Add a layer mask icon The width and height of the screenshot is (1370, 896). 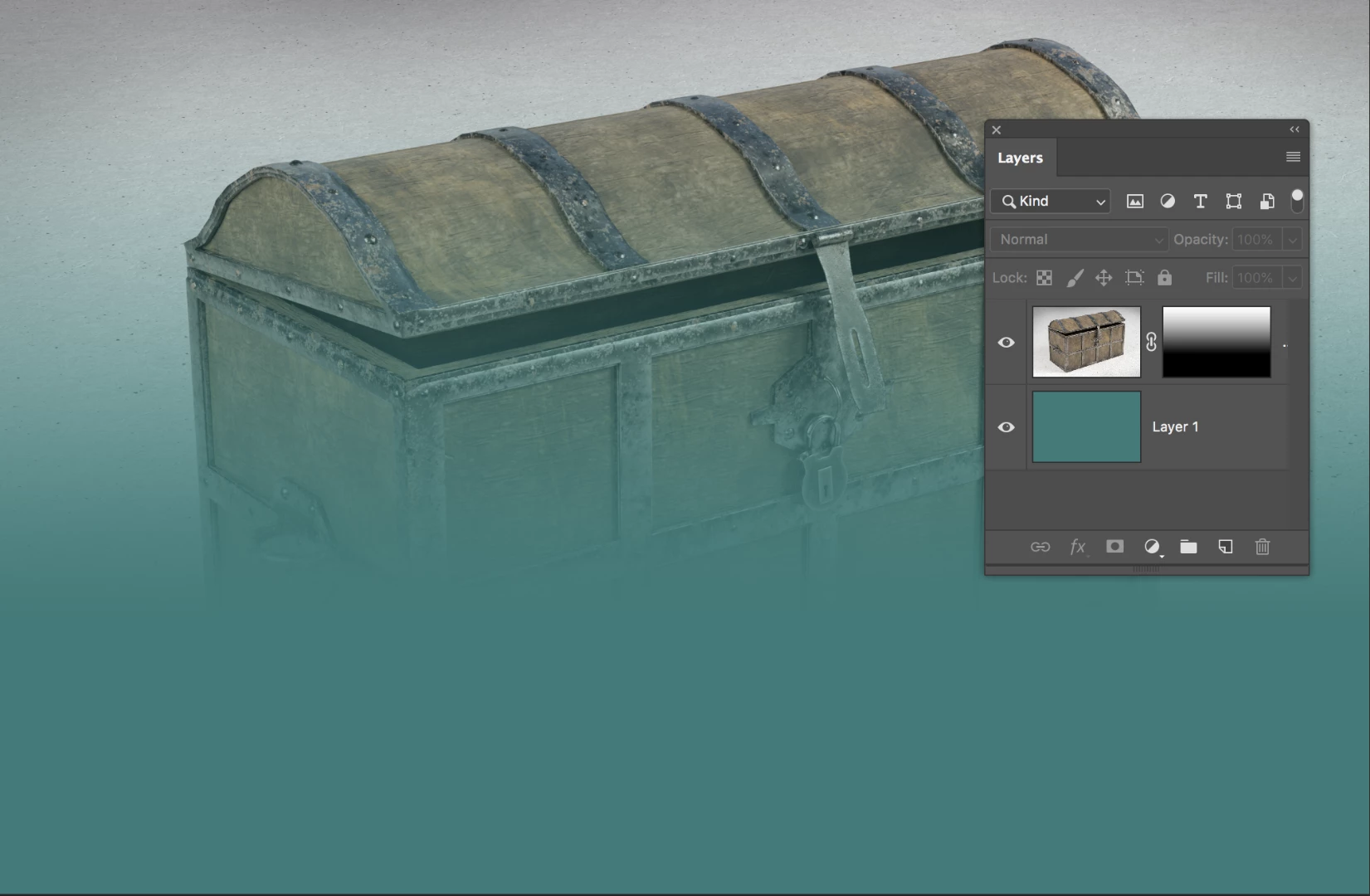click(1114, 546)
